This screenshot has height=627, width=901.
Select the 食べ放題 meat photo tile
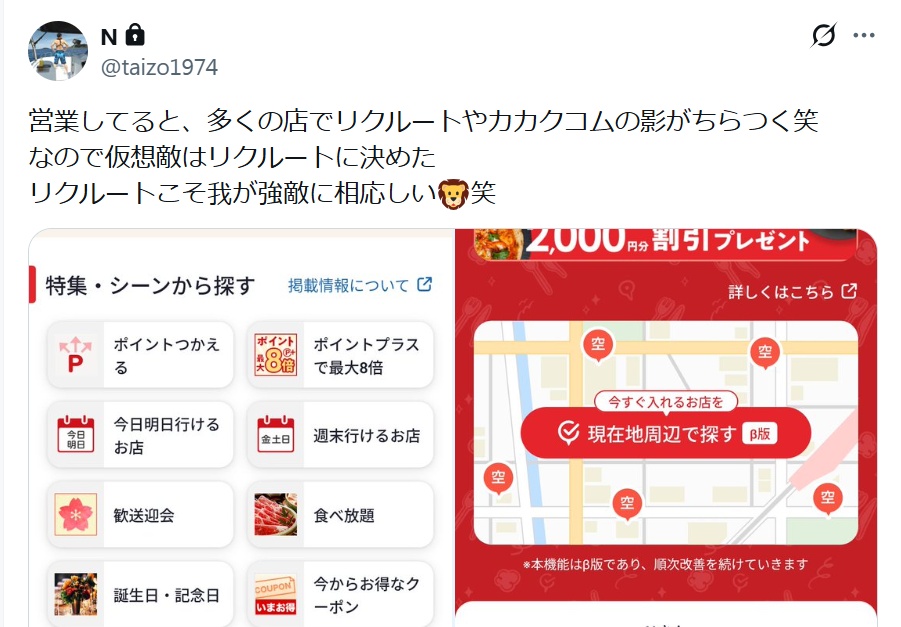click(x=340, y=515)
